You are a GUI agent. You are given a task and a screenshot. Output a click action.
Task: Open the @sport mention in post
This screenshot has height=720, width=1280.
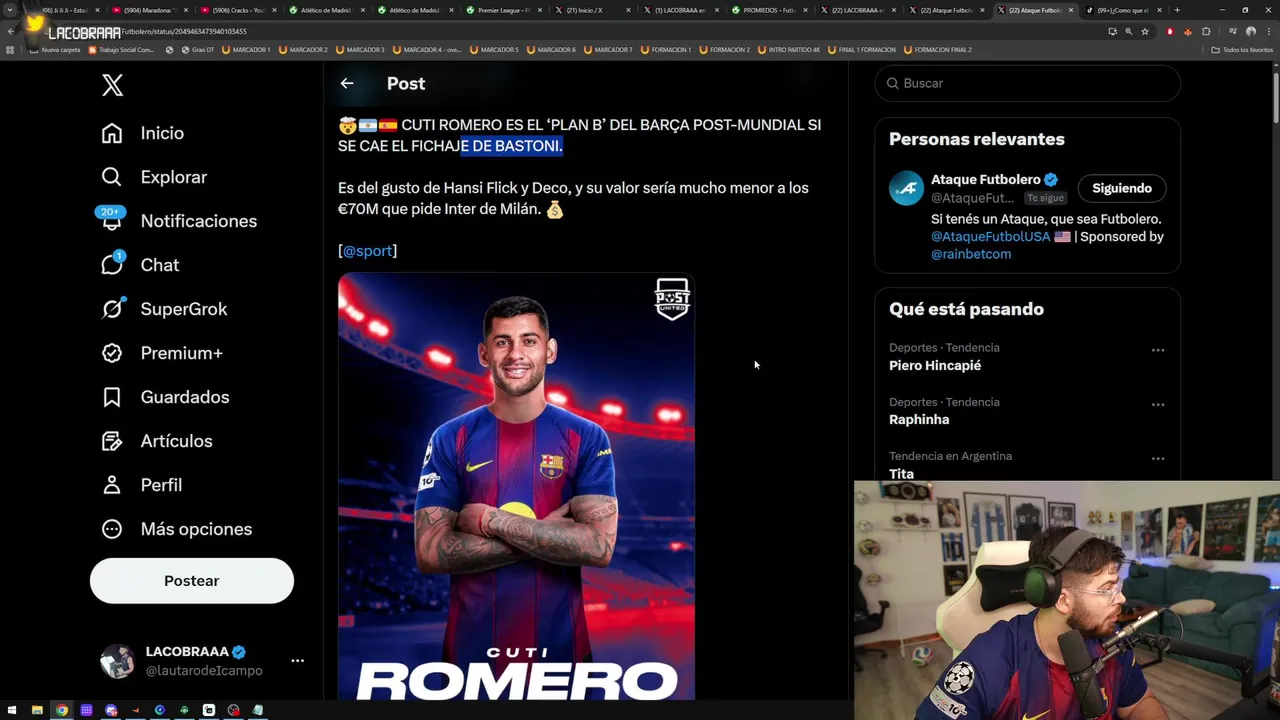point(368,251)
